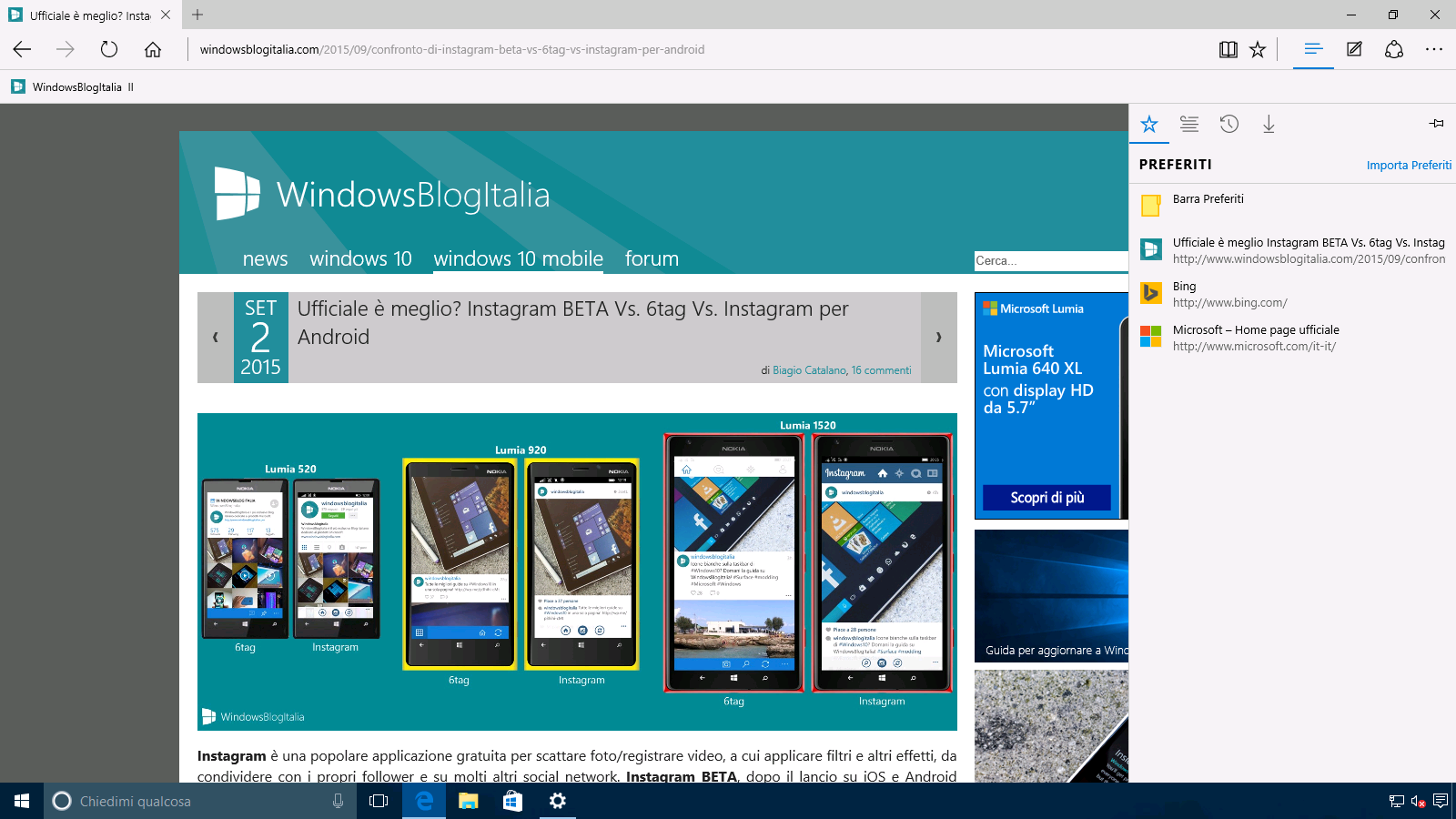This screenshot has width=1456, height=819.
Task: Go back to the previous page
Action: point(22,49)
